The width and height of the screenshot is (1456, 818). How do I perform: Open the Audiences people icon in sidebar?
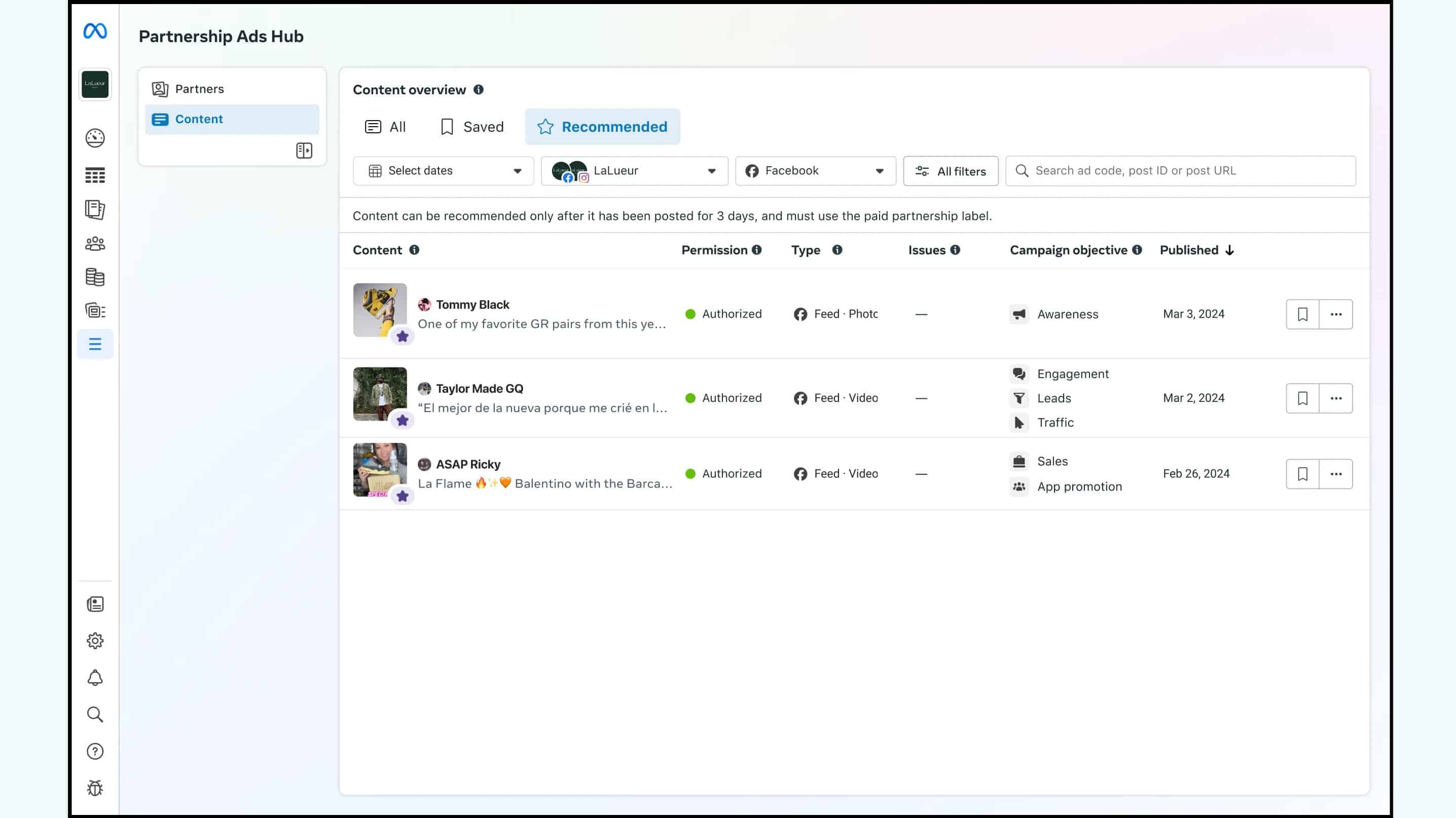95,243
